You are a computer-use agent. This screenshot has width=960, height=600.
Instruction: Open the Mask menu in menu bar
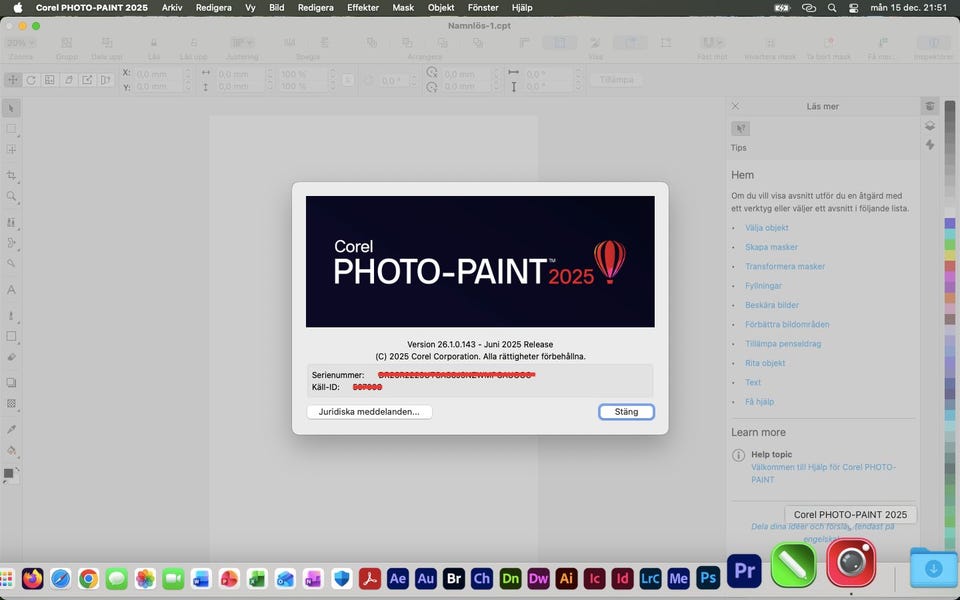click(403, 7)
